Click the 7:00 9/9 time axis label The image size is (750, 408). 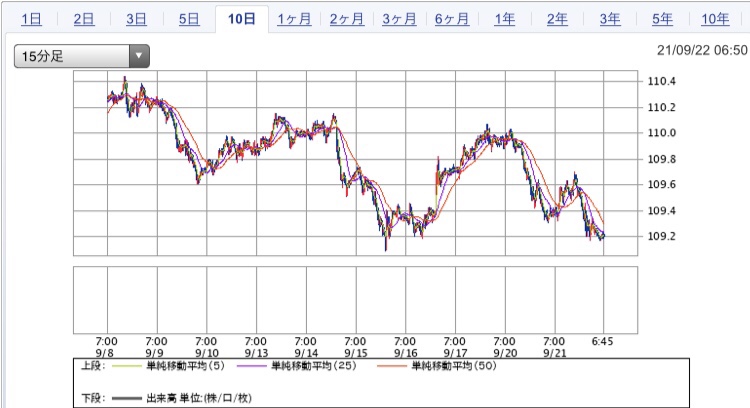(x=156, y=347)
